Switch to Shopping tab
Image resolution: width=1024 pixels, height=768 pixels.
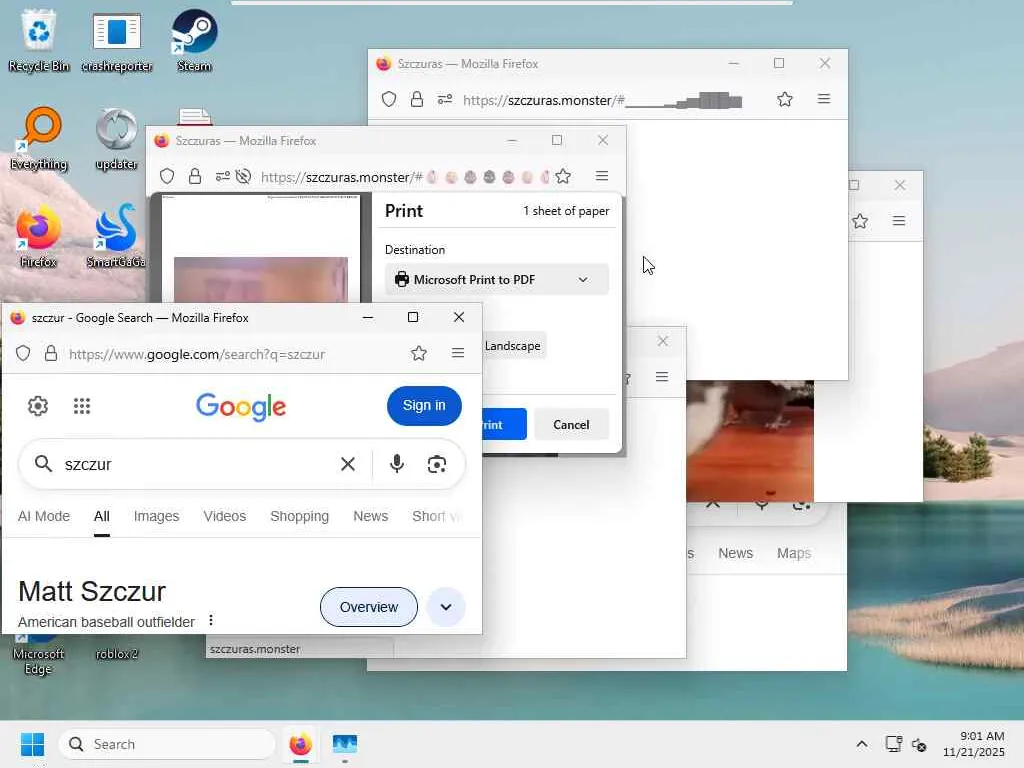pos(299,516)
